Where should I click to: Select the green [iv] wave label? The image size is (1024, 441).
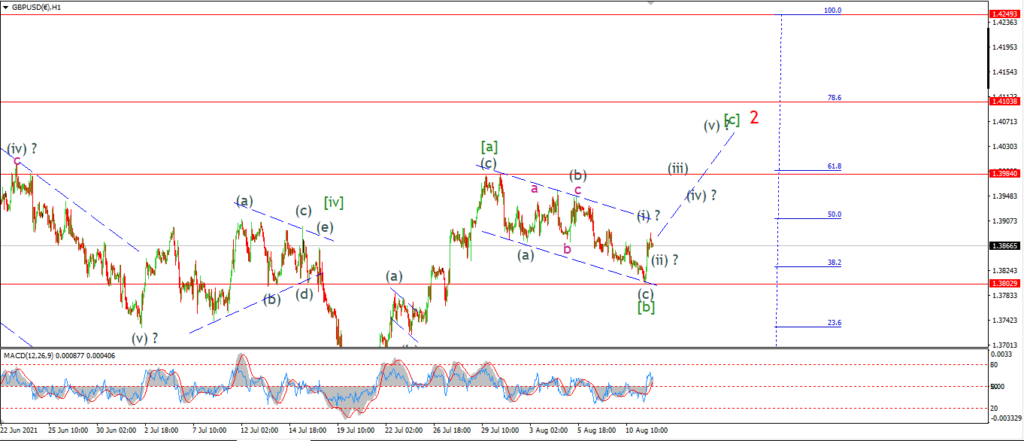pyautogui.click(x=334, y=203)
